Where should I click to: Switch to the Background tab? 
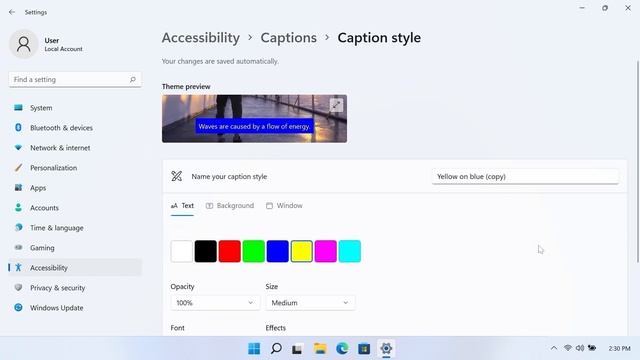click(230, 206)
